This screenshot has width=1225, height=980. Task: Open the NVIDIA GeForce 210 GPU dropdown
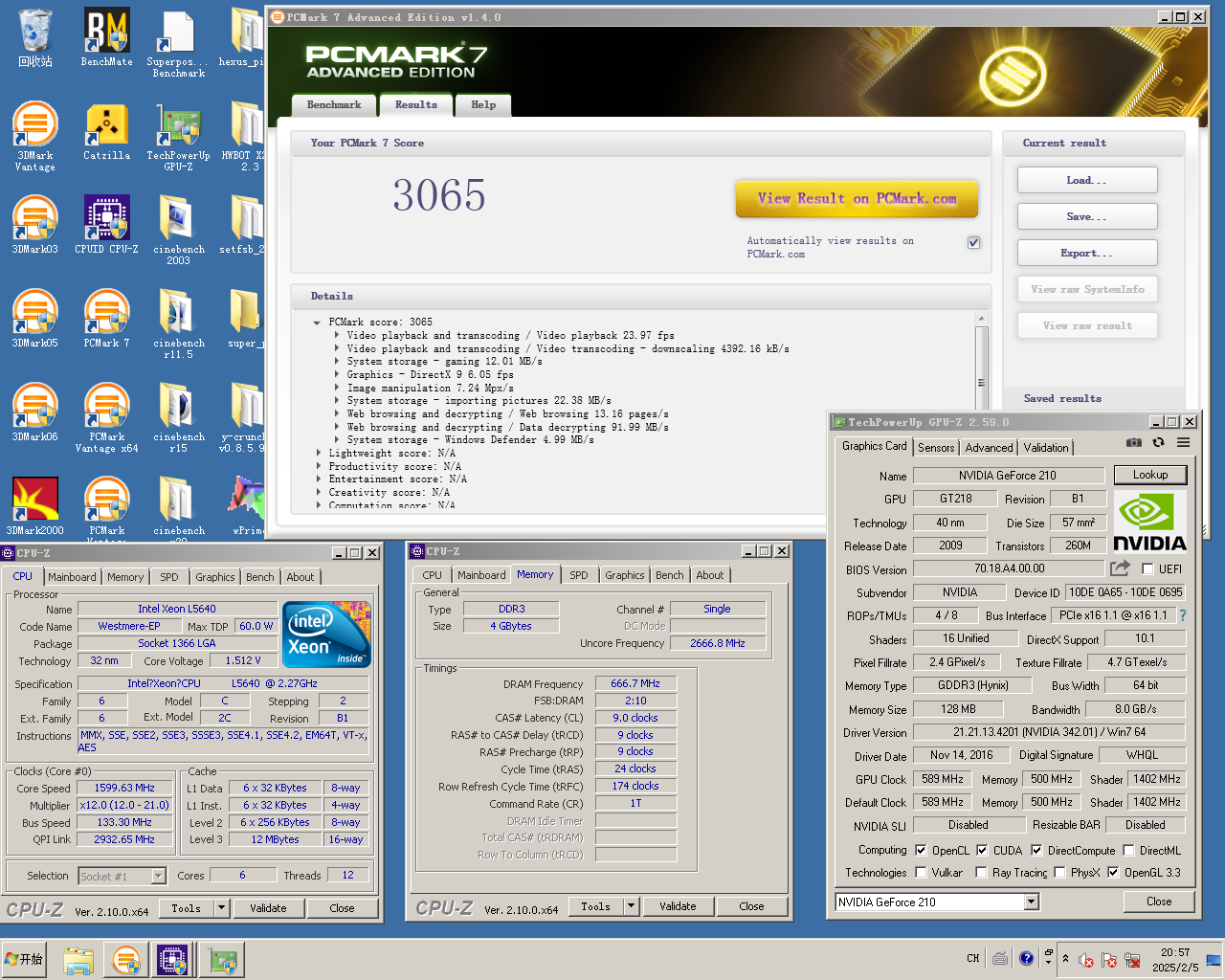click(1031, 902)
